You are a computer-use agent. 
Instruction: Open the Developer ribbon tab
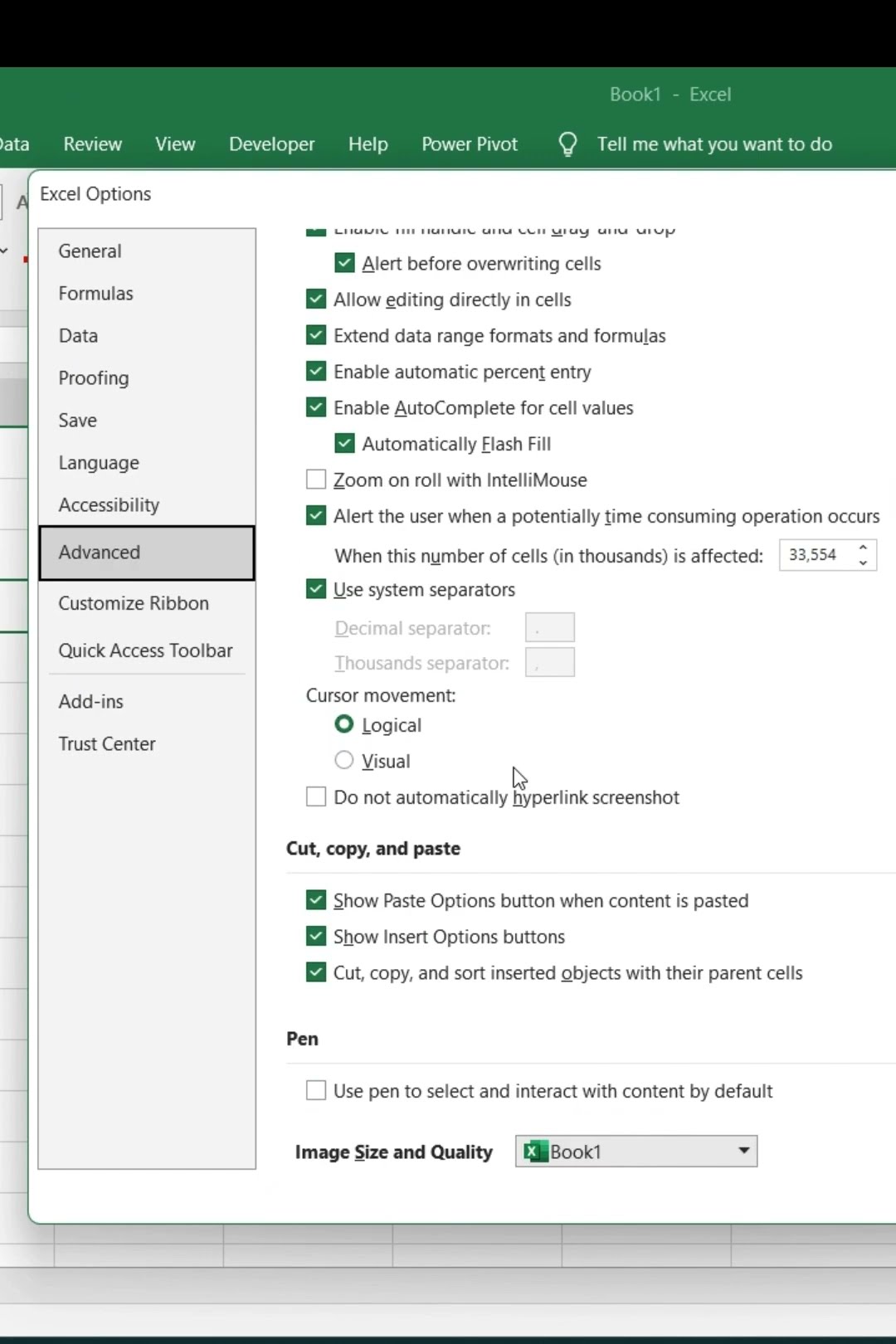(x=271, y=144)
